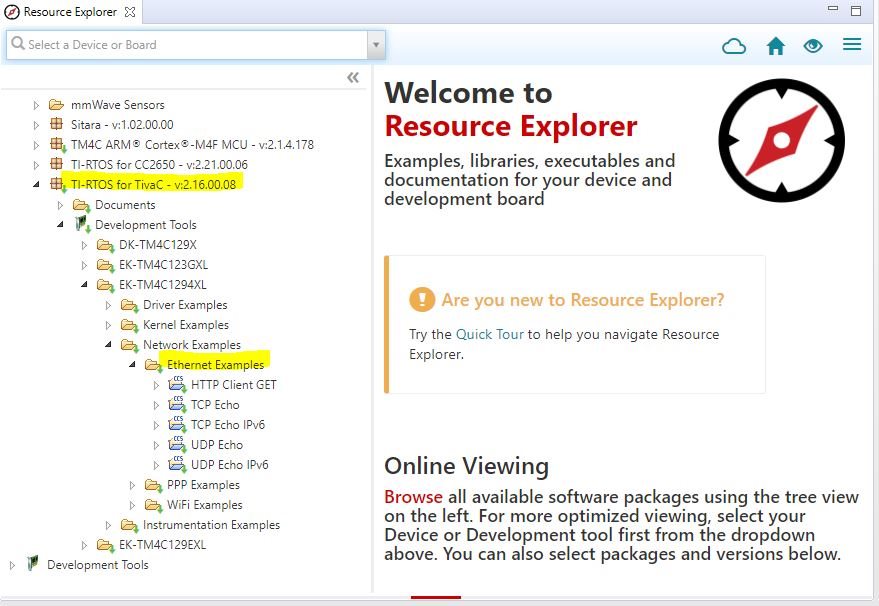Expand the Sitara package node
Viewport: 879px width, 606px height.
(36, 125)
